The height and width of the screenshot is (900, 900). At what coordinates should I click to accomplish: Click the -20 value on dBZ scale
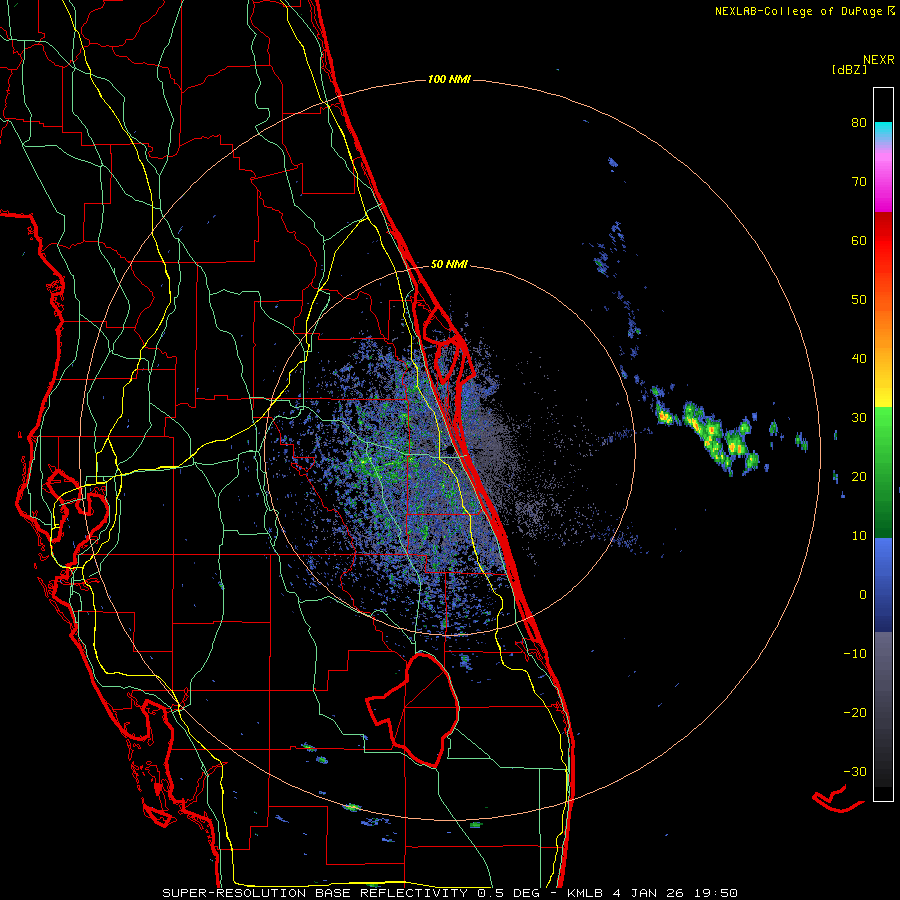click(855, 713)
